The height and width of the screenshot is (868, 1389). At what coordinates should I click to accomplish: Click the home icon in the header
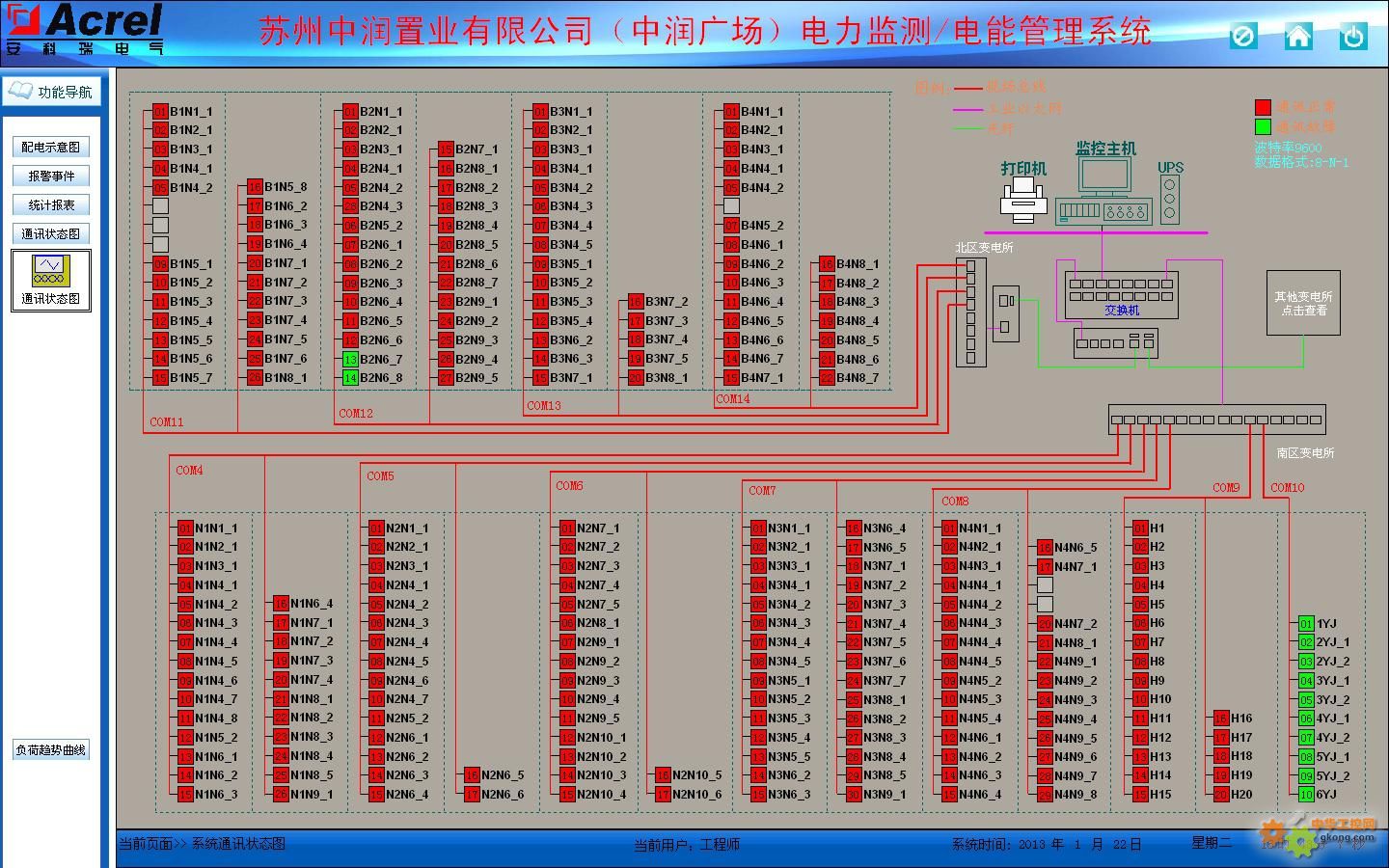[x=1298, y=37]
